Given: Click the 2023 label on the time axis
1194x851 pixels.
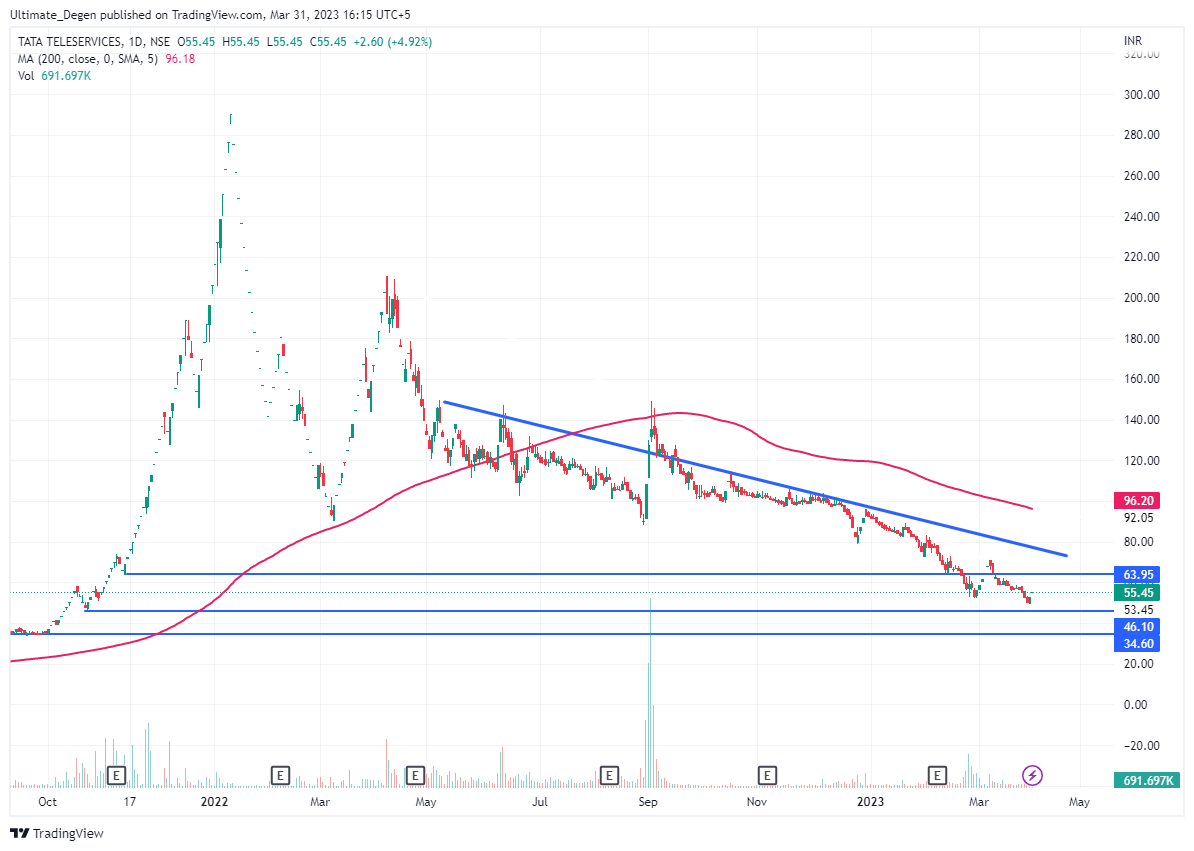Looking at the screenshot, I should (870, 802).
